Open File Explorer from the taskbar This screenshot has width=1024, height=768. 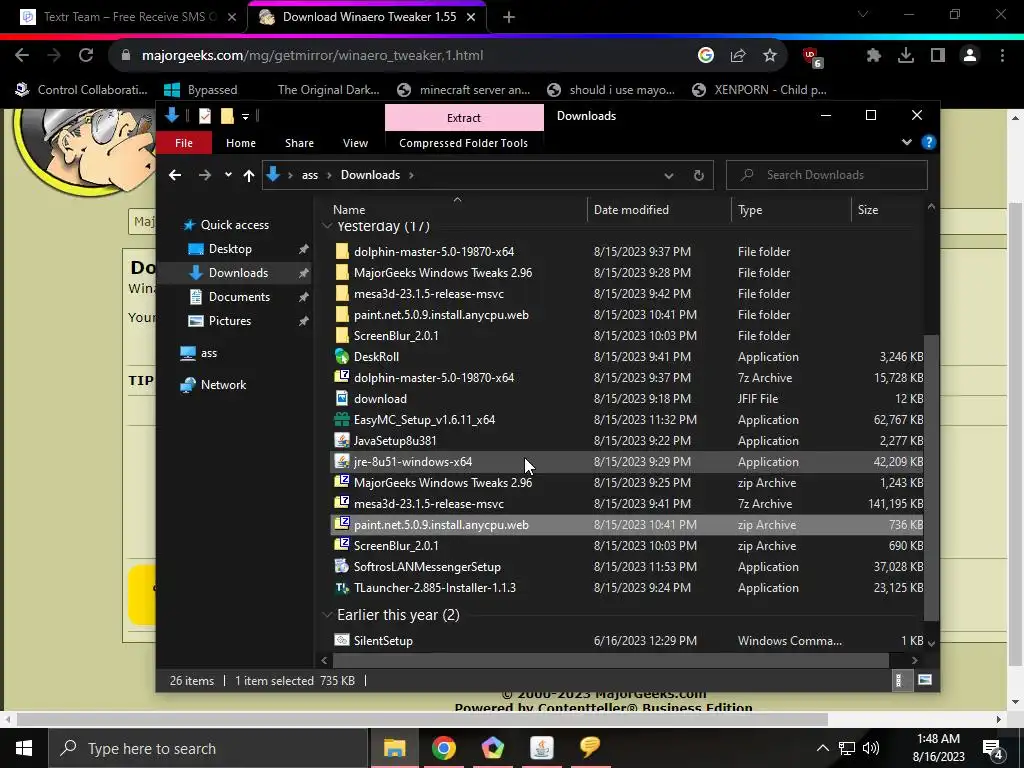pyautogui.click(x=394, y=748)
